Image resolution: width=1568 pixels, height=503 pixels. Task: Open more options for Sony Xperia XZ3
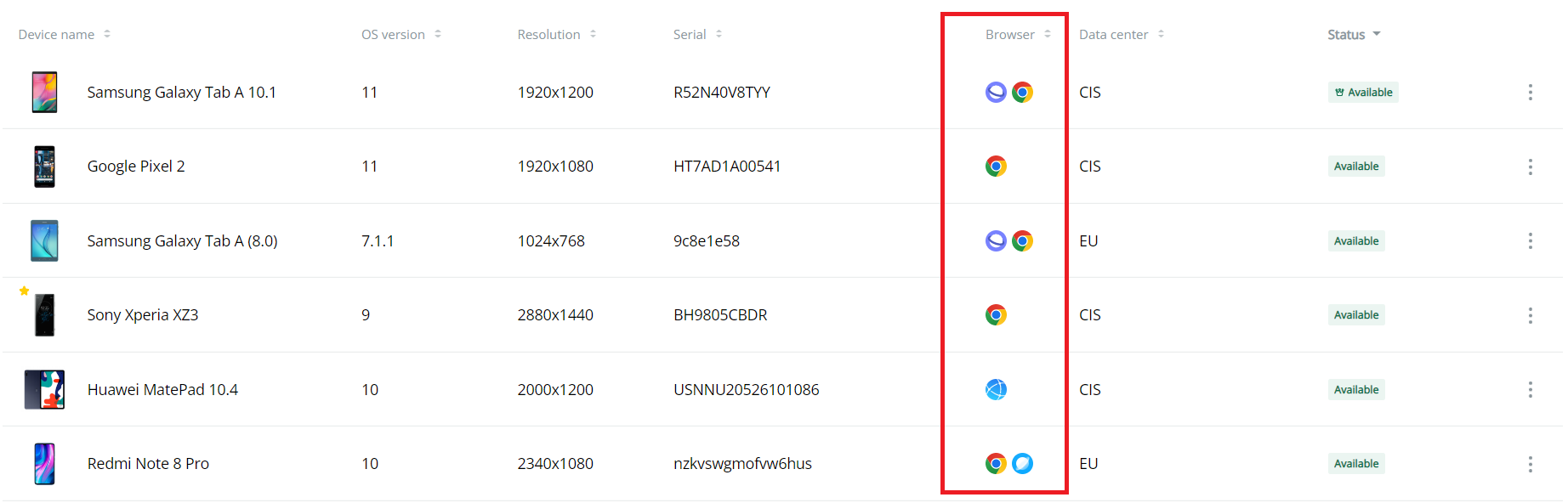(1530, 315)
